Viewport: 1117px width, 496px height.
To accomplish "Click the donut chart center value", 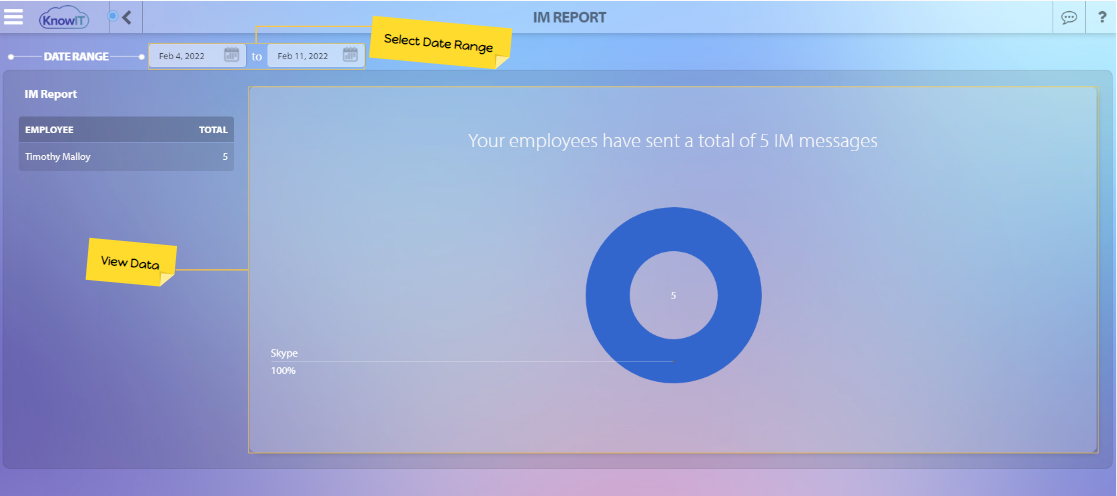I will pos(673,295).
